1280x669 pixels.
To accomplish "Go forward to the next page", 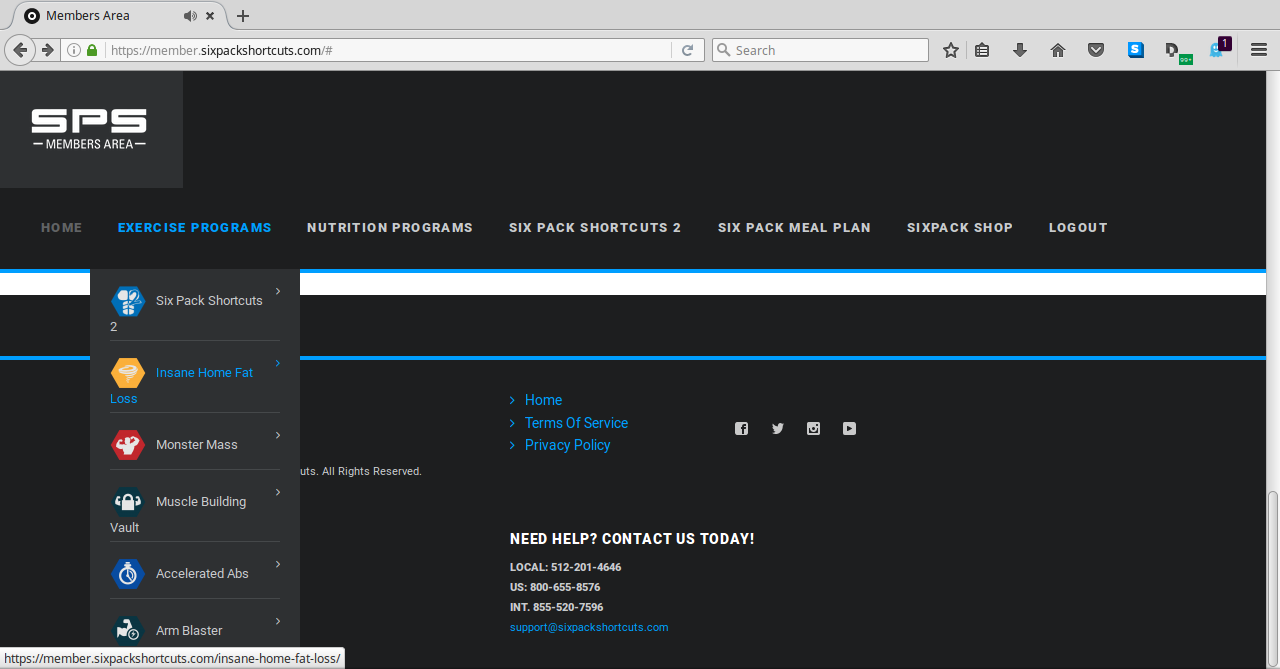I will click(x=47, y=50).
